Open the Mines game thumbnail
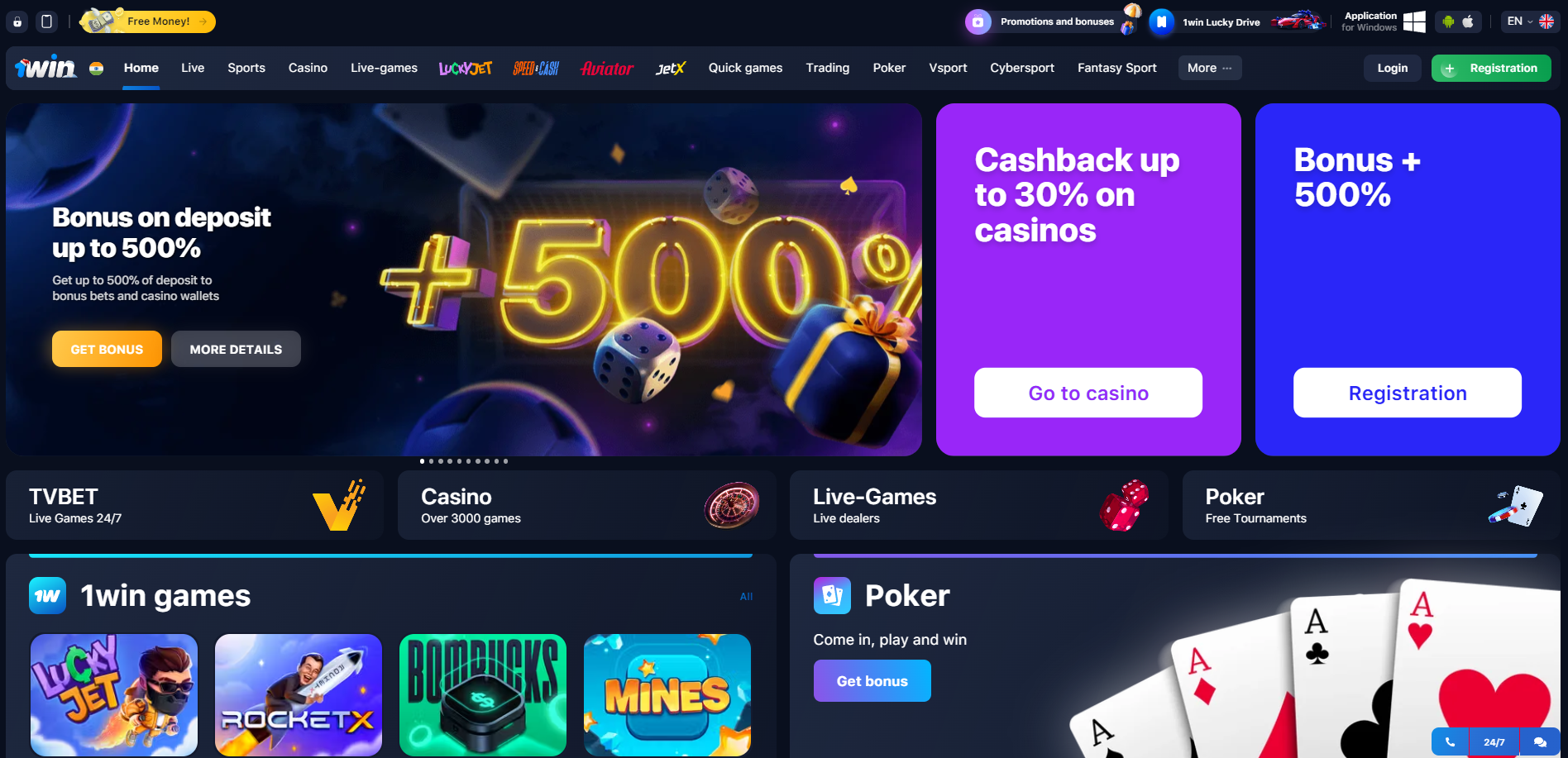1568x758 pixels. point(667,694)
